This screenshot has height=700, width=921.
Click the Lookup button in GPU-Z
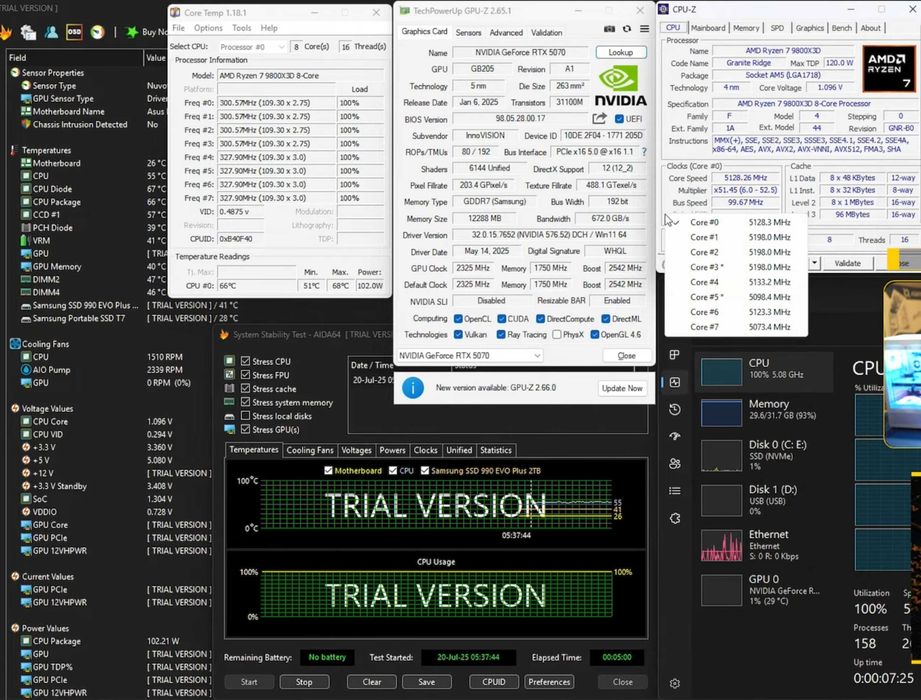pyautogui.click(x=620, y=52)
